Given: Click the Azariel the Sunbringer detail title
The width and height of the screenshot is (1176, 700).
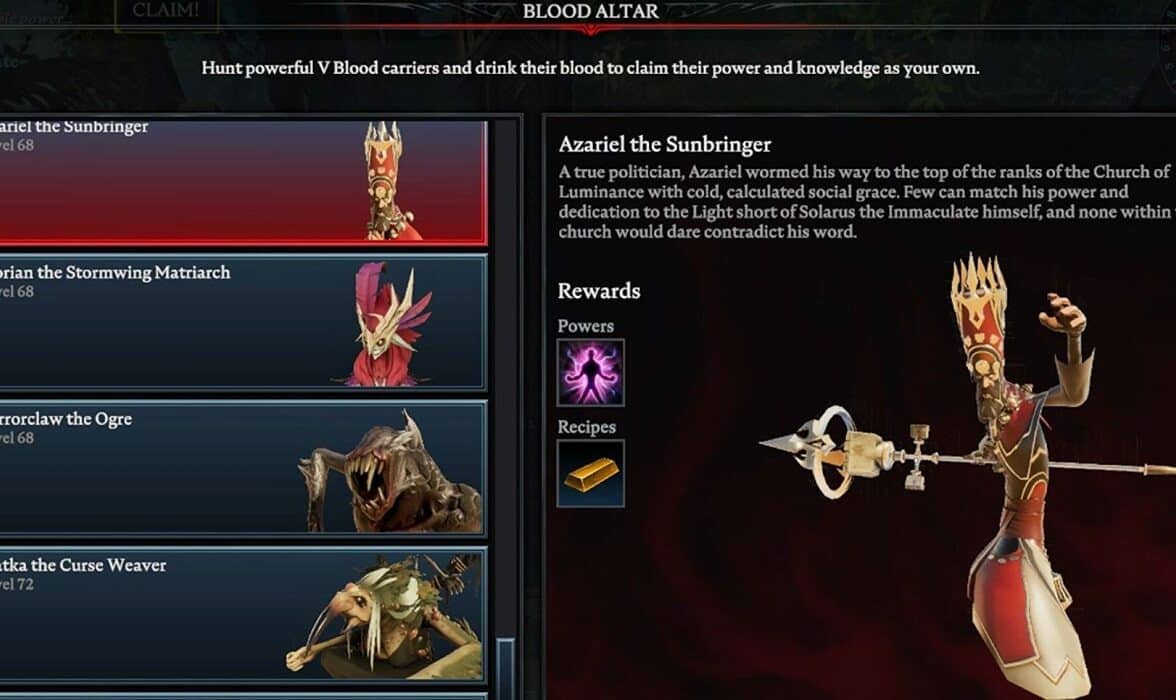Looking at the screenshot, I should [x=664, y=144].
